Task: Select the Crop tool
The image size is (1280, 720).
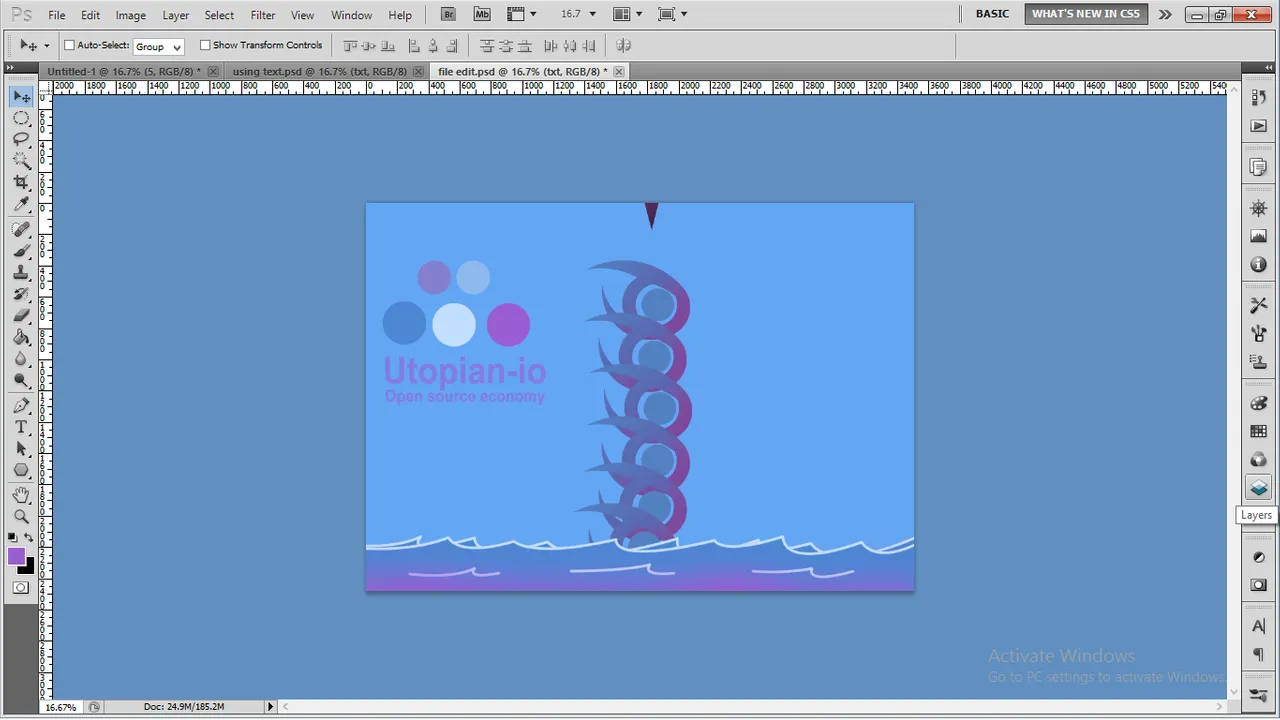Action: click(21, 181)
